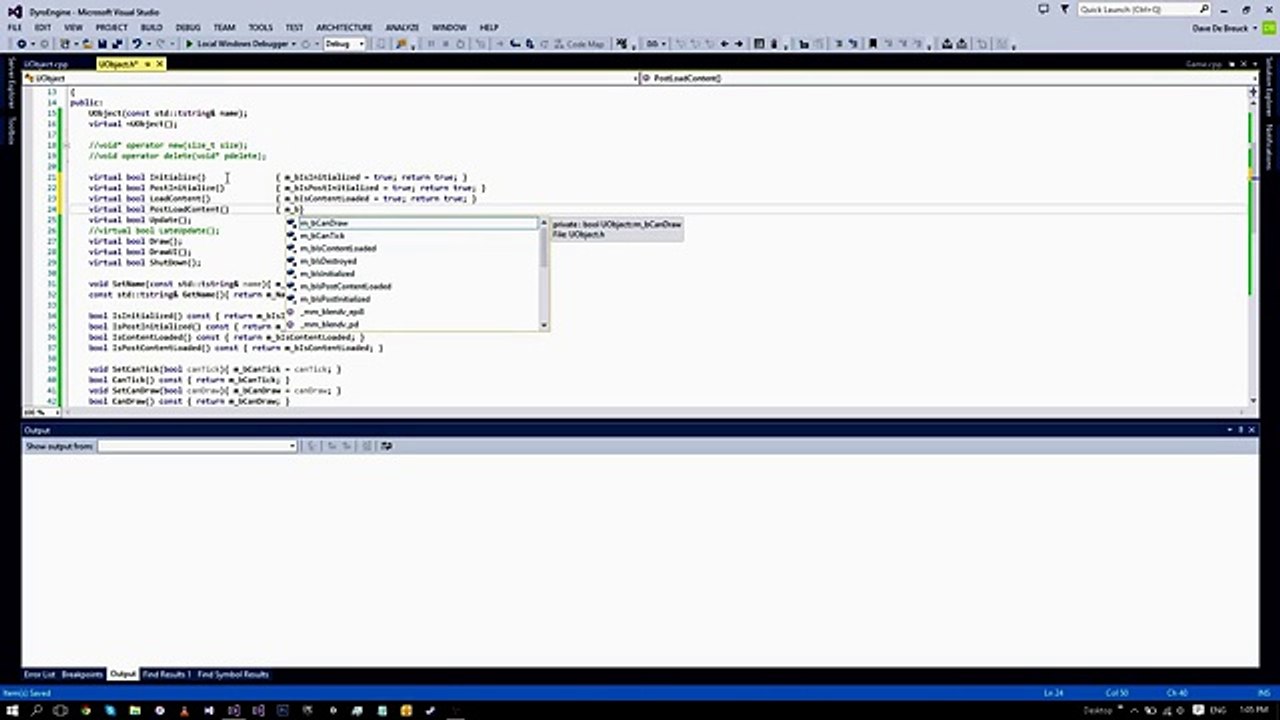
Task: Open the Output window position dropdown
Action: 1229,430
